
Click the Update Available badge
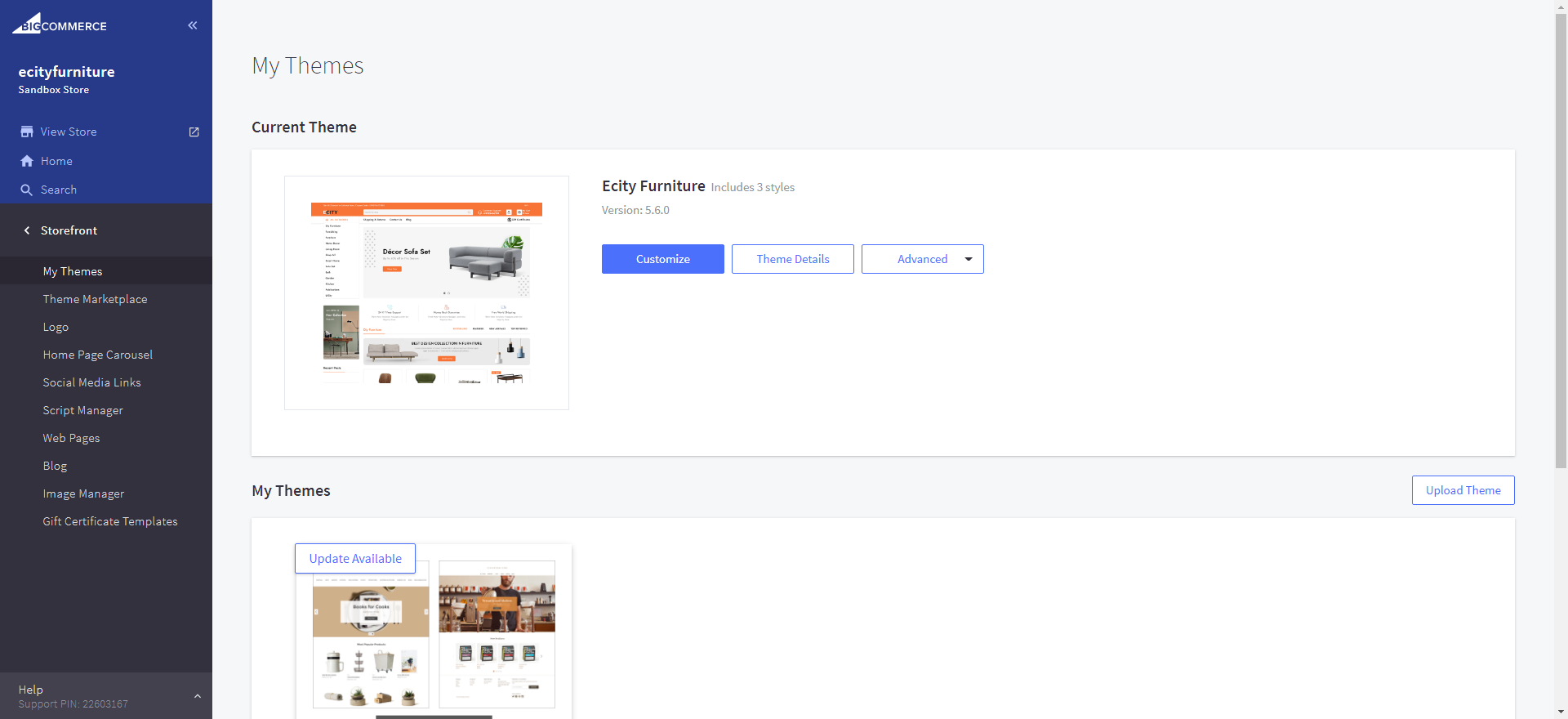tap(355, 559)
